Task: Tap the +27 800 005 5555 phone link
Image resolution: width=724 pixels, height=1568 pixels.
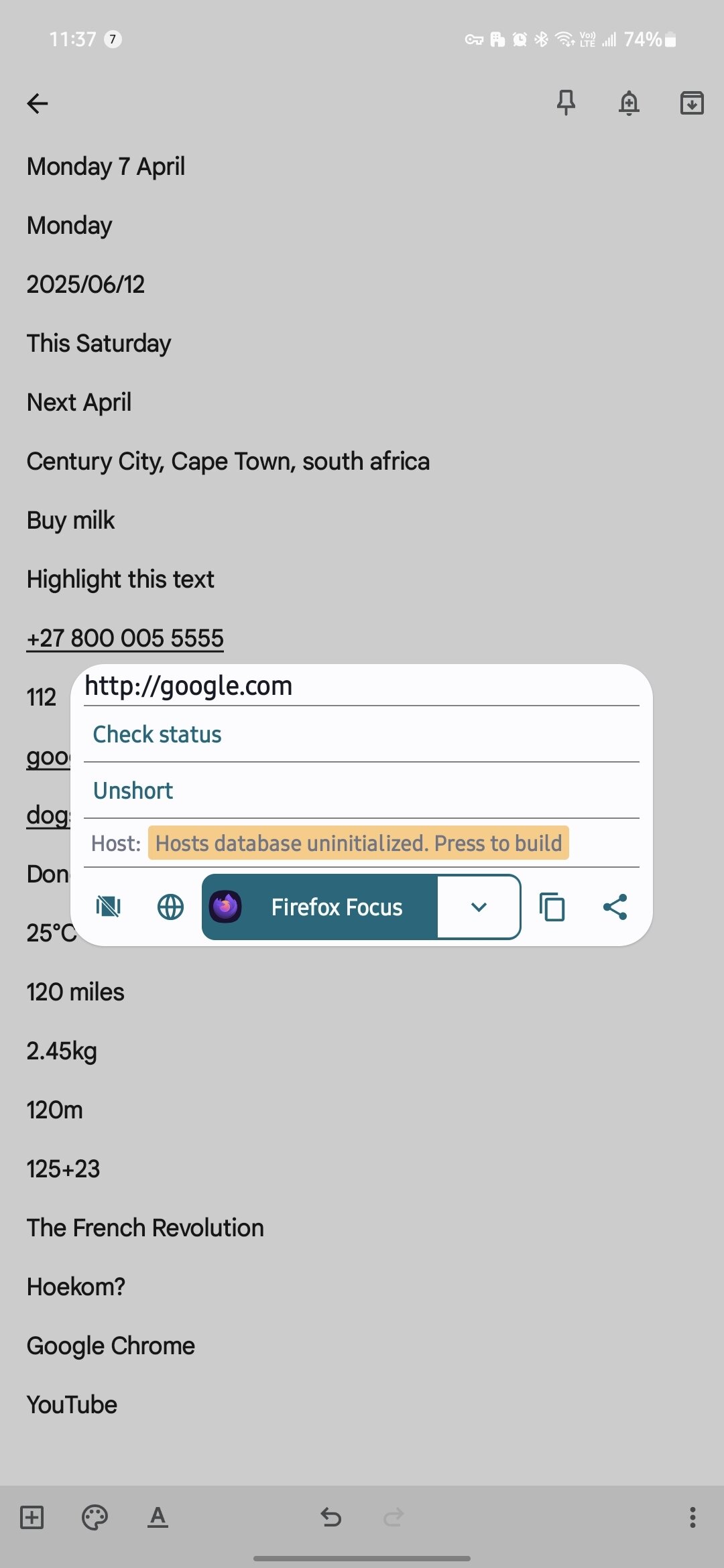Action: tap(125, 639)
